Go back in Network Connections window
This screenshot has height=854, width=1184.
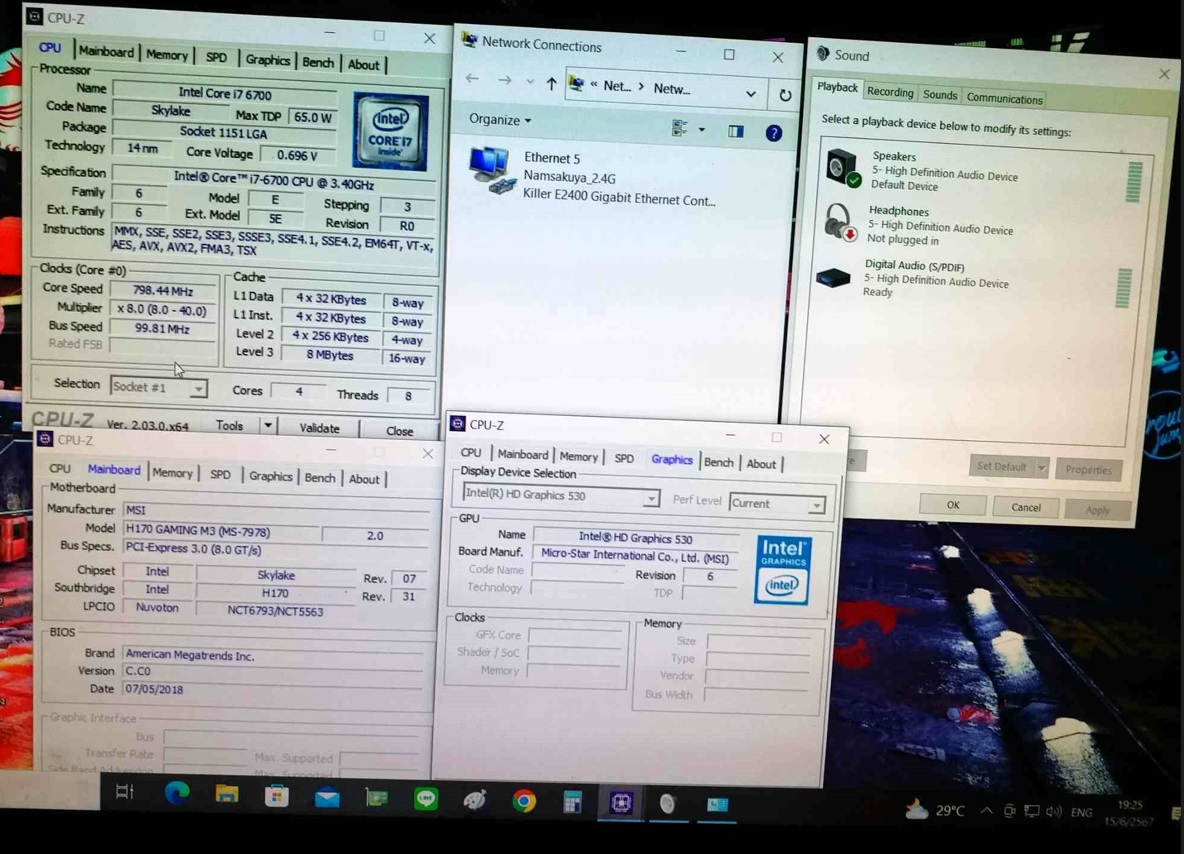point(473,79)
